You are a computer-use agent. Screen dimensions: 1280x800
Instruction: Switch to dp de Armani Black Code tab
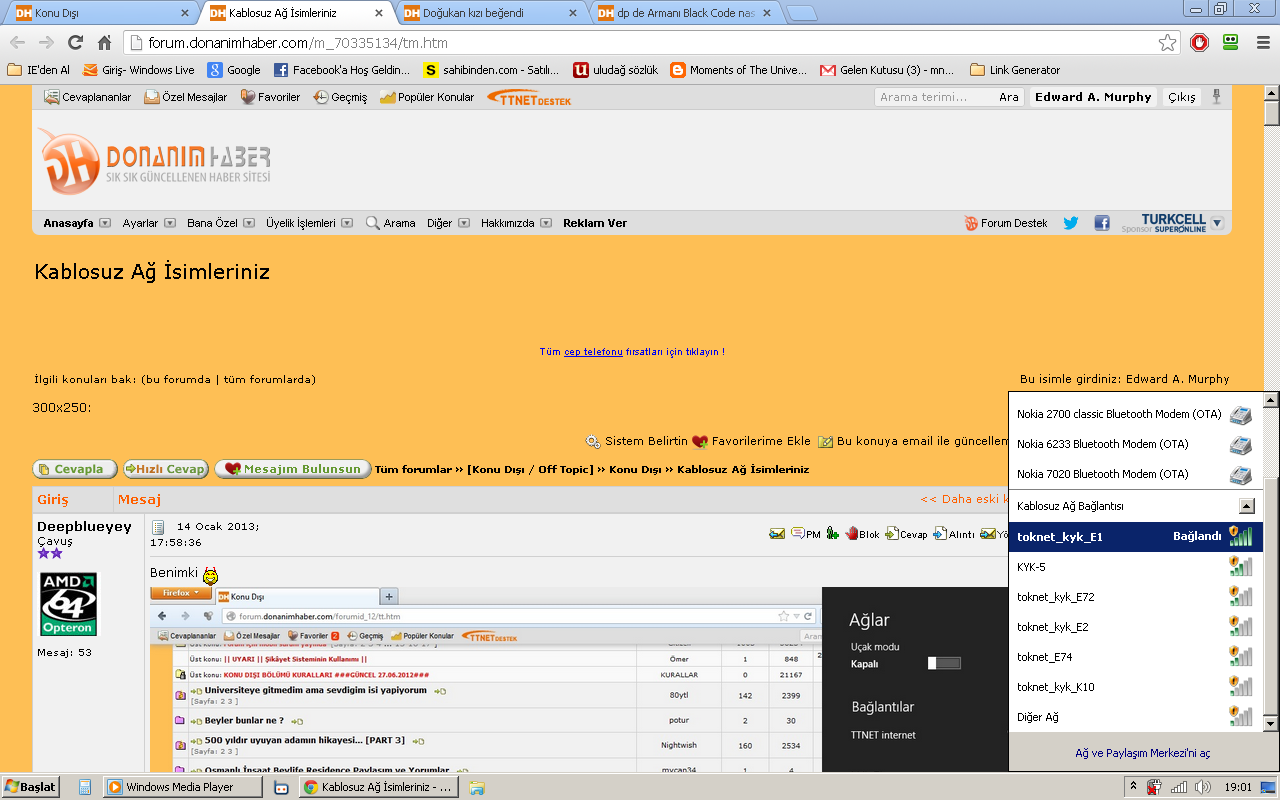(x=686, y=13)
